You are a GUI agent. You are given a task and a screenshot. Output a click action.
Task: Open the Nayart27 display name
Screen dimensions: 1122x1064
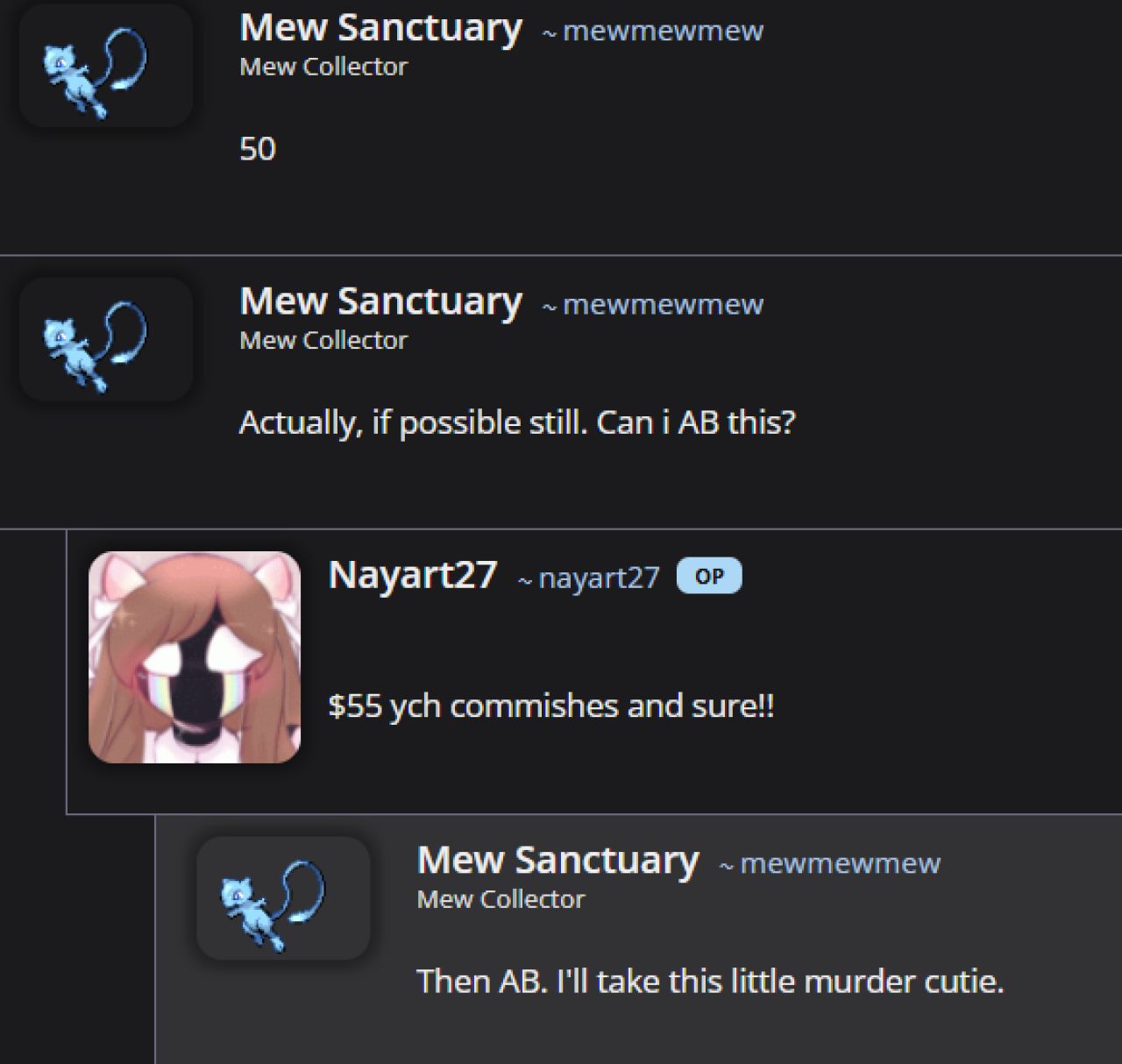click(x=412, y=575)
